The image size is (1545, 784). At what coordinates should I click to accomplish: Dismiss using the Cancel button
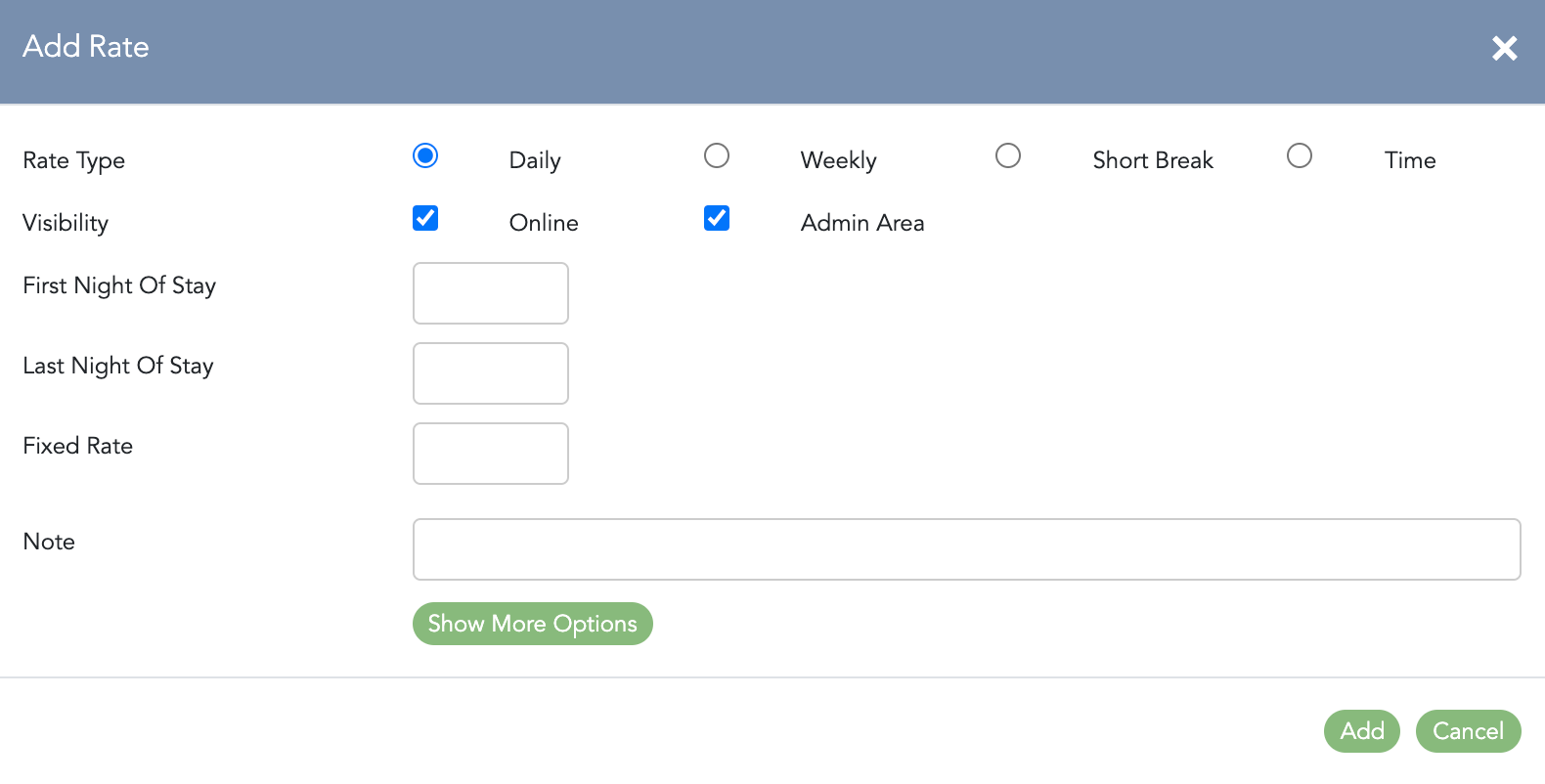tap(1469, 731)
